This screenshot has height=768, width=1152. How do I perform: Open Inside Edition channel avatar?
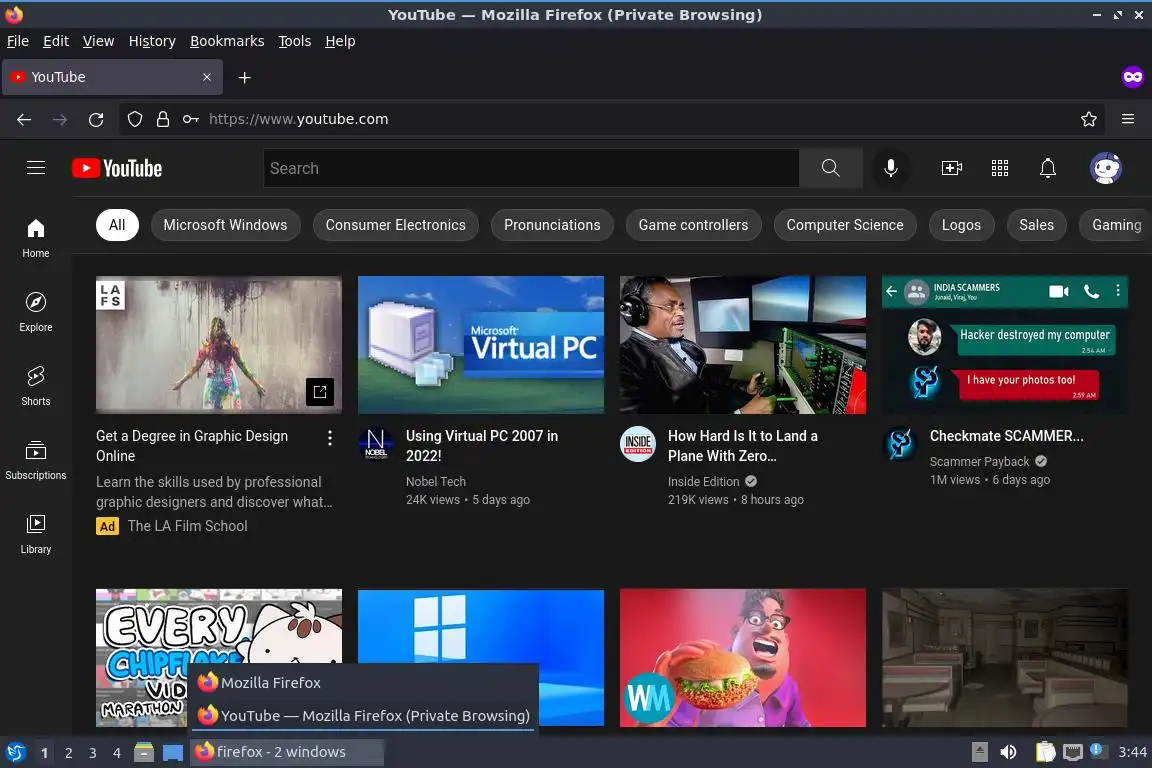click(x=638, y=443)
